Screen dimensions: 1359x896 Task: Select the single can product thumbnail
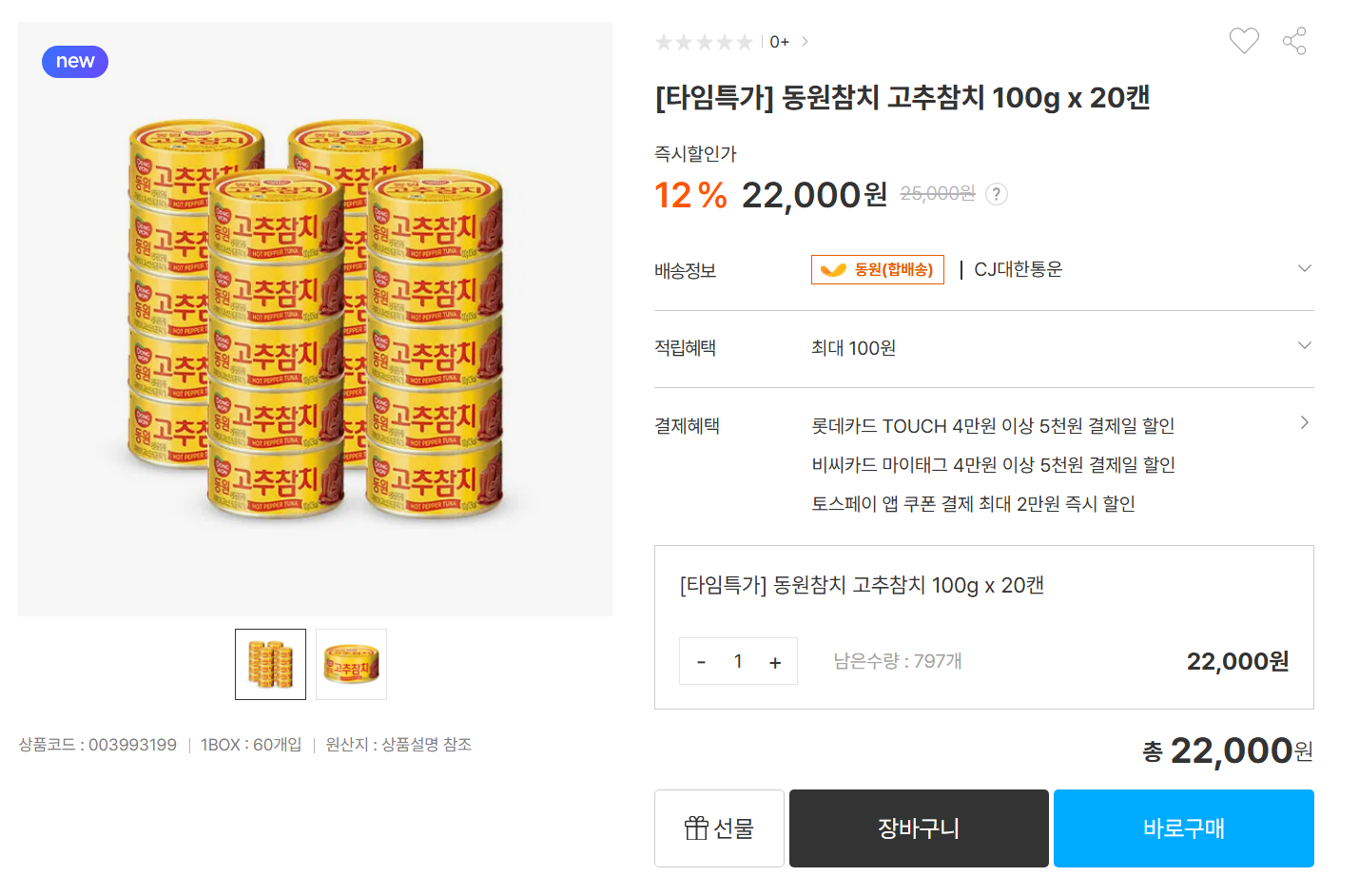point(351,664)
